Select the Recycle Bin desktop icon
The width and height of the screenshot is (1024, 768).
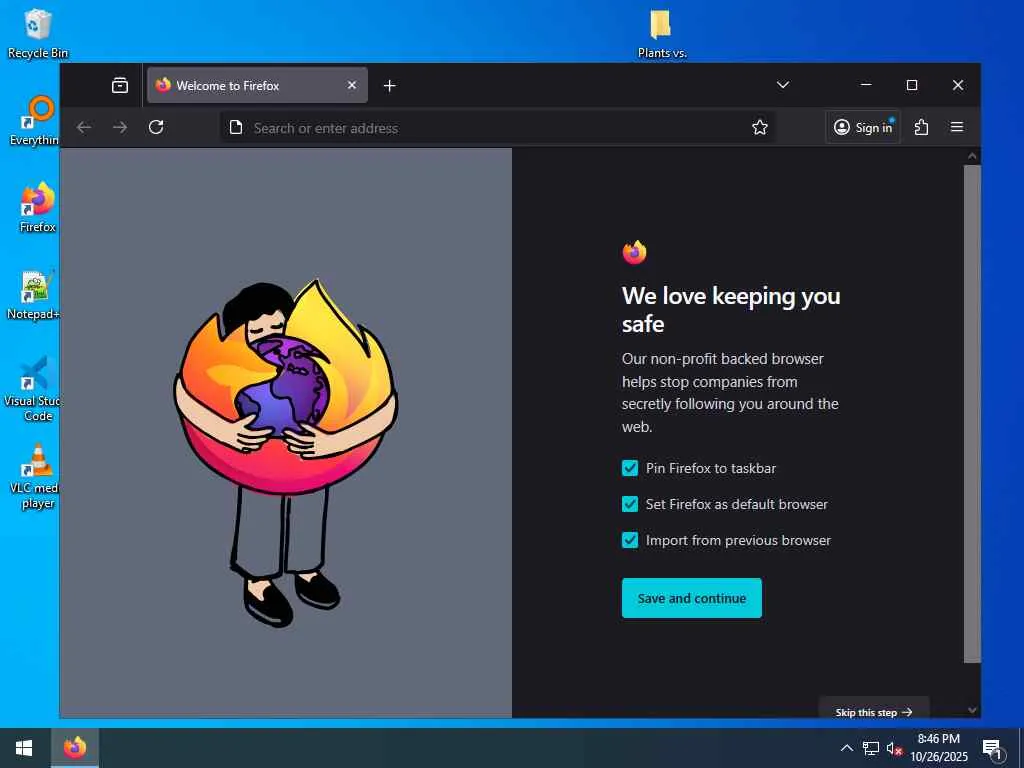point(38,34)
